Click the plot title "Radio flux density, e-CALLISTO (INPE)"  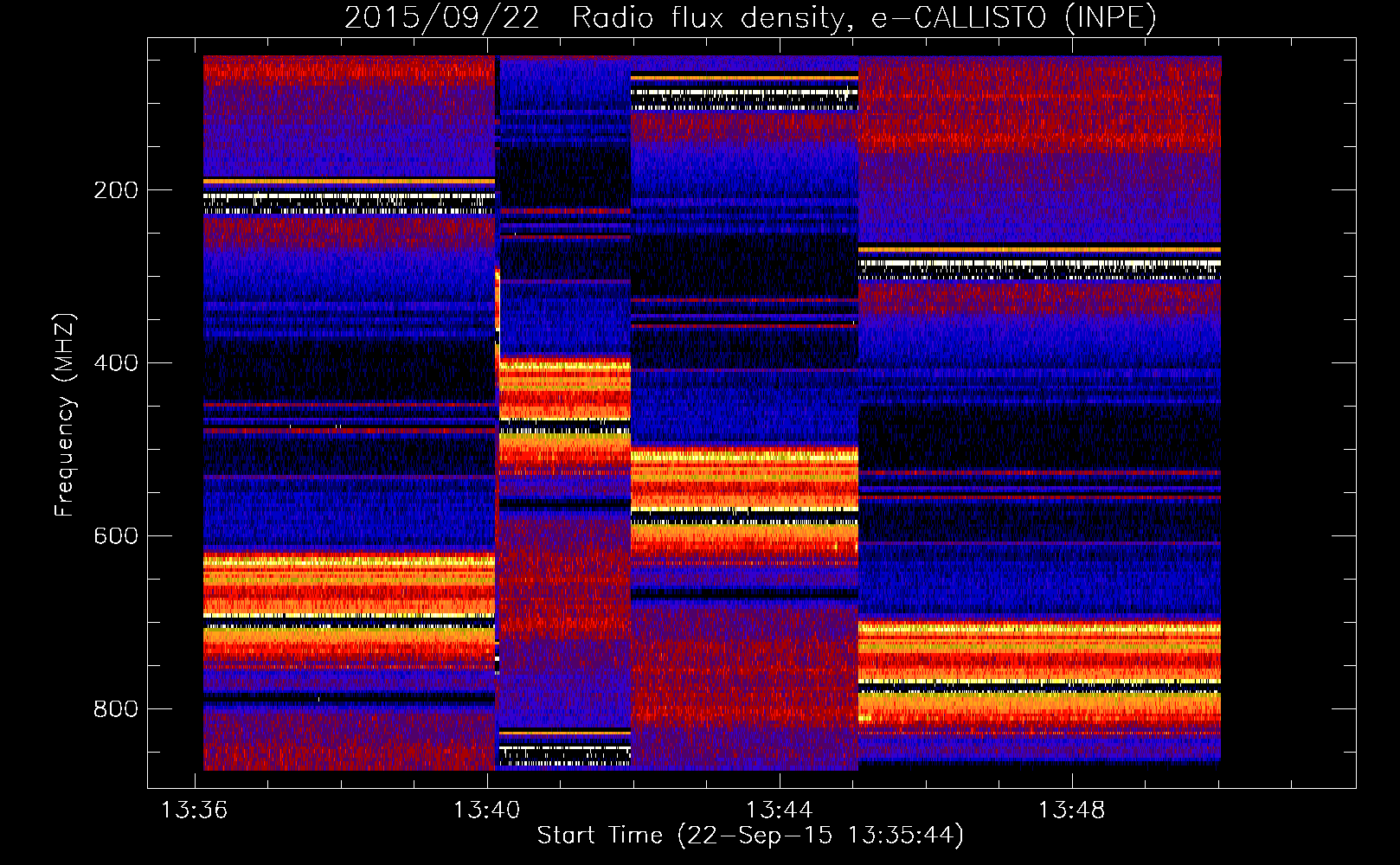864,17
